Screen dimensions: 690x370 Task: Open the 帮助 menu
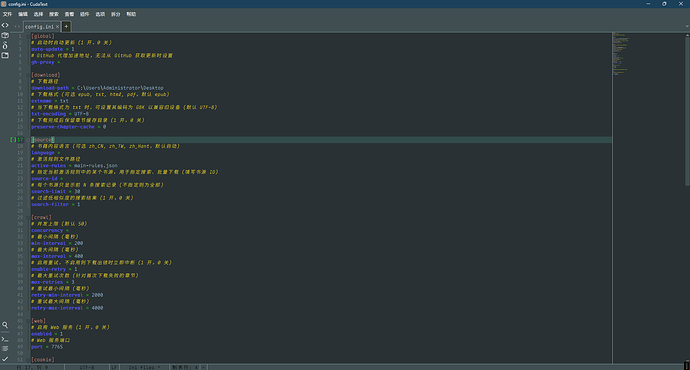(131, 14)
